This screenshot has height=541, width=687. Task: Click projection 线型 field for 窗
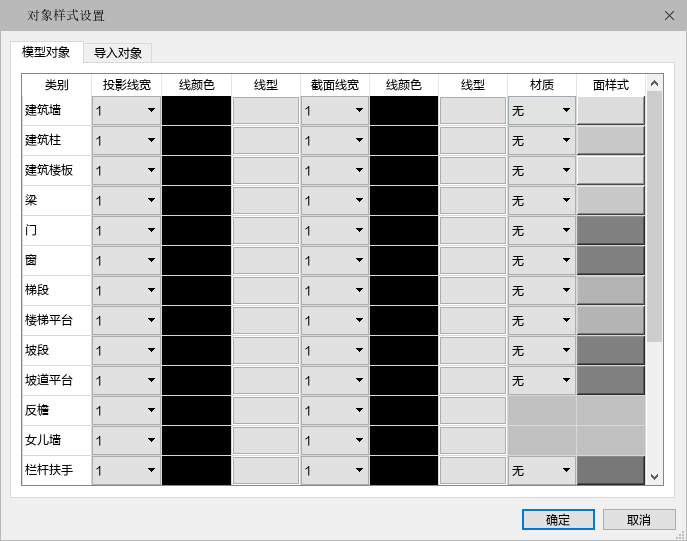(266, 260)
